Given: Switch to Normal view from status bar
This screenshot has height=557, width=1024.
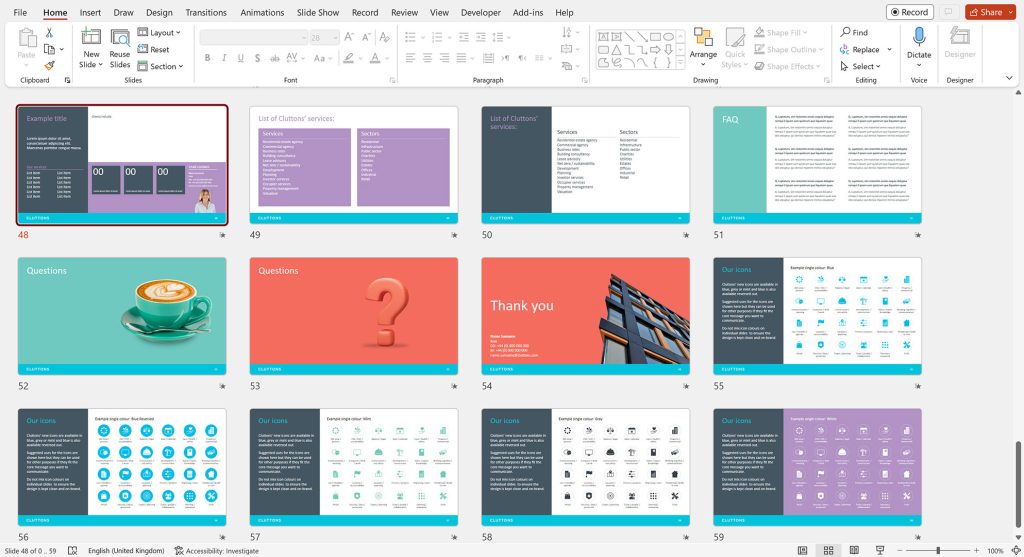Looking at the screenshot, I should click(x=802, y=550).
